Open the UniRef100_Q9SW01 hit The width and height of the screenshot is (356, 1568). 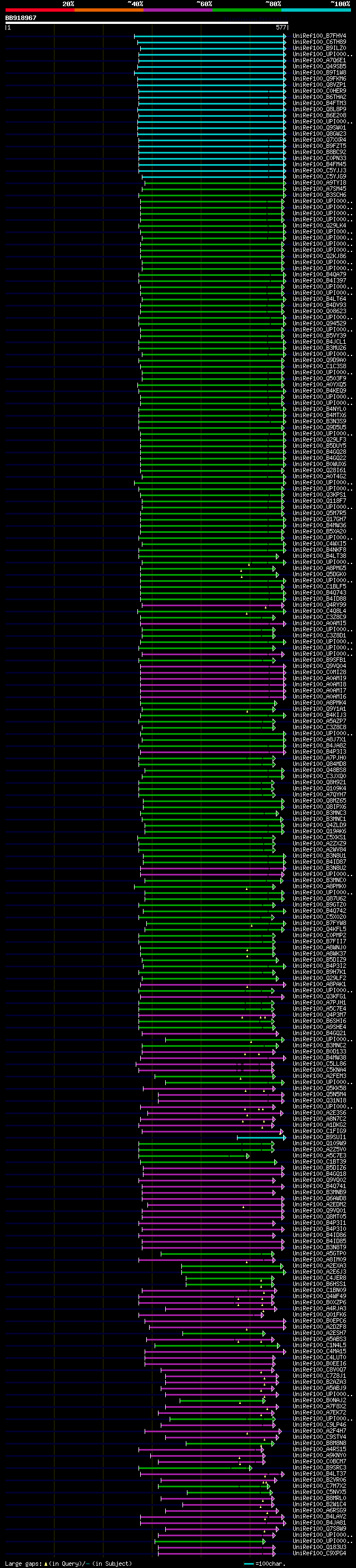(x=319, y=128)
